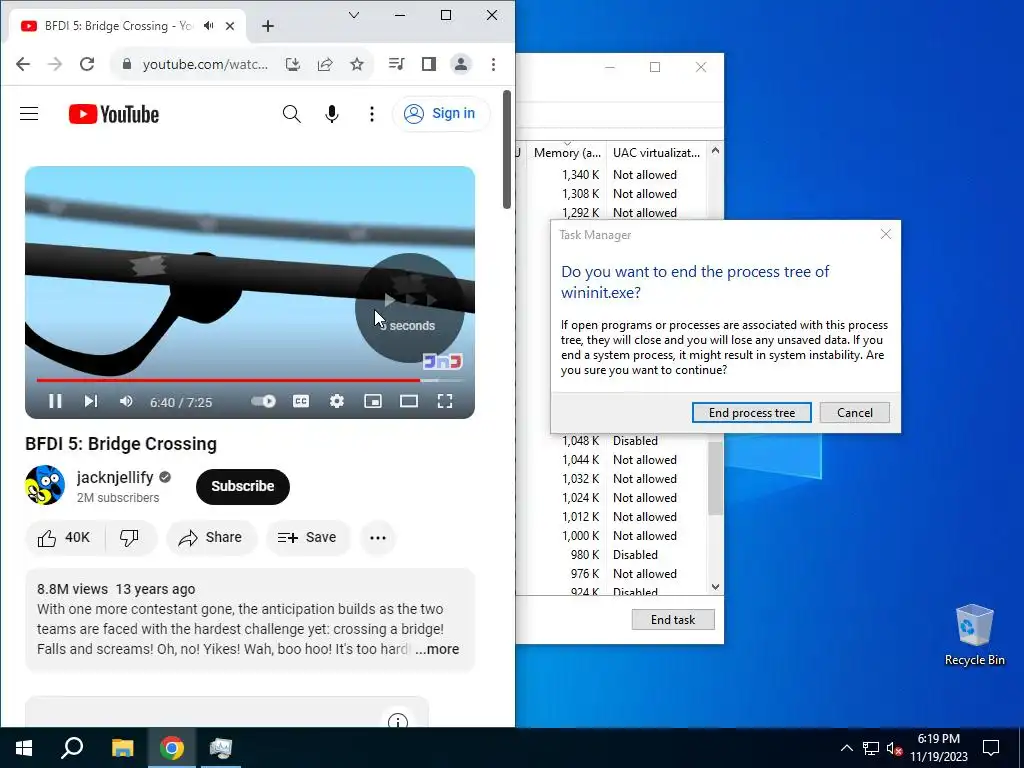This screenshot has height=768, width=1024.
Task: Open a new Chrome tab
Action: click(268, 26)
